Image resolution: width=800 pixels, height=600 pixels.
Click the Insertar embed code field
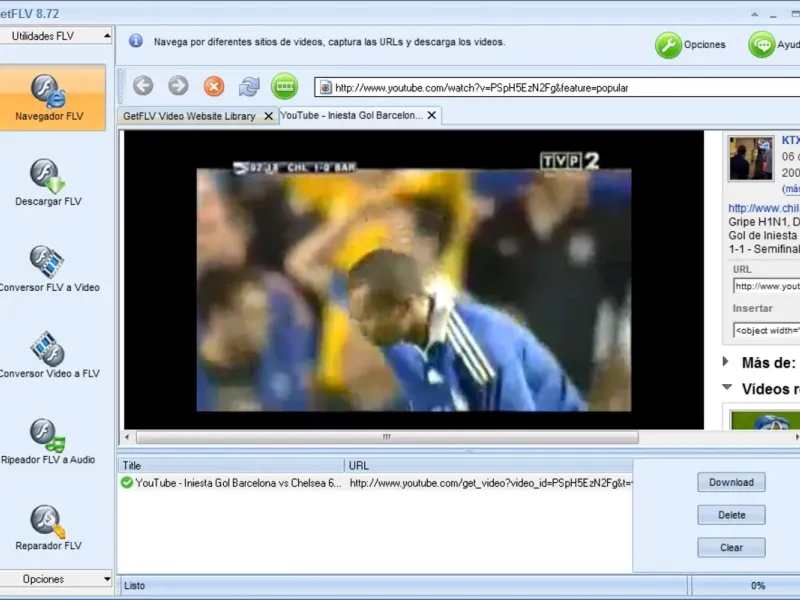(x=766, y=330)
